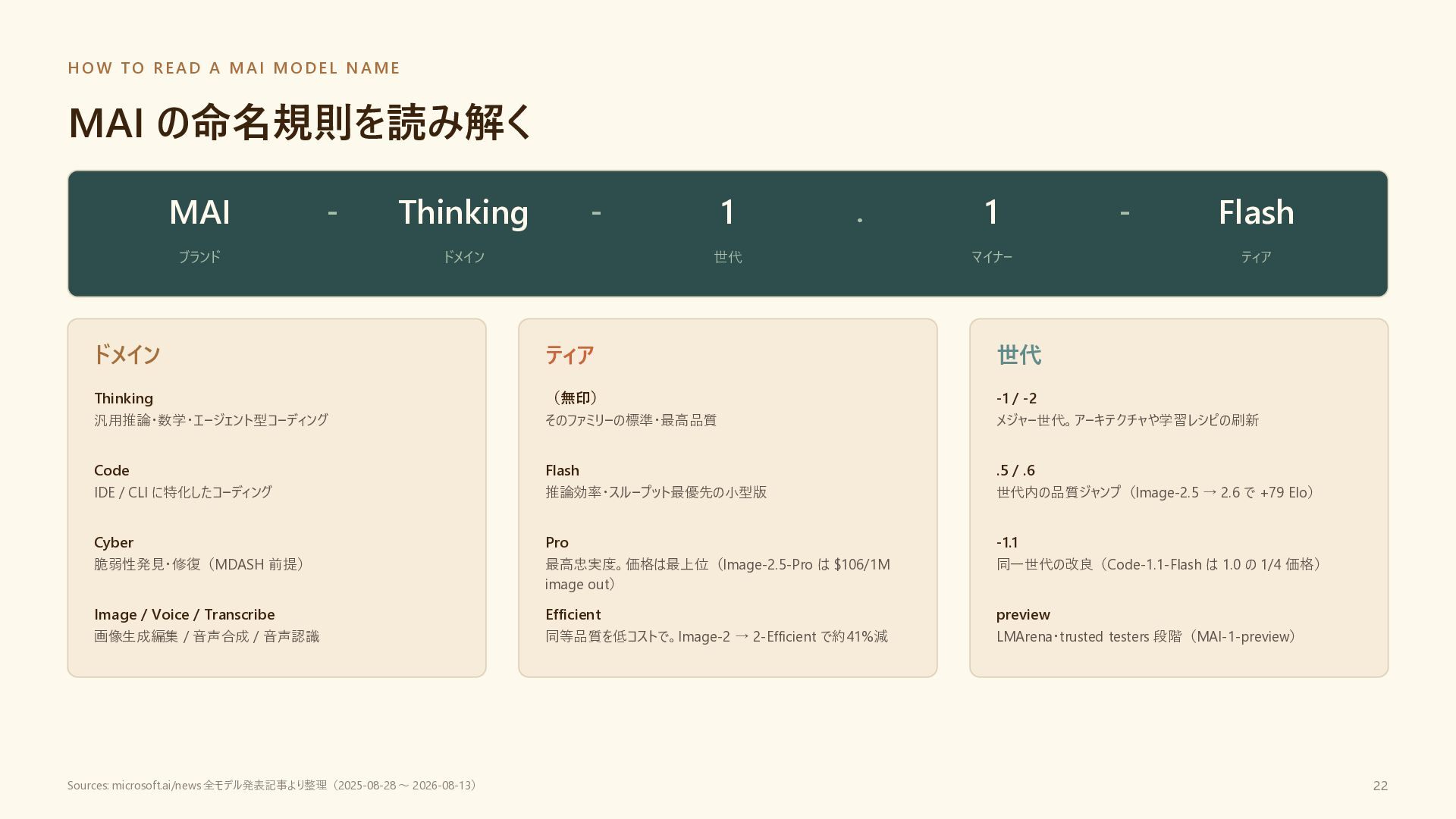Select the 'Pro' entry heading
Screen dimensions: 1456x819
[557, 542]
